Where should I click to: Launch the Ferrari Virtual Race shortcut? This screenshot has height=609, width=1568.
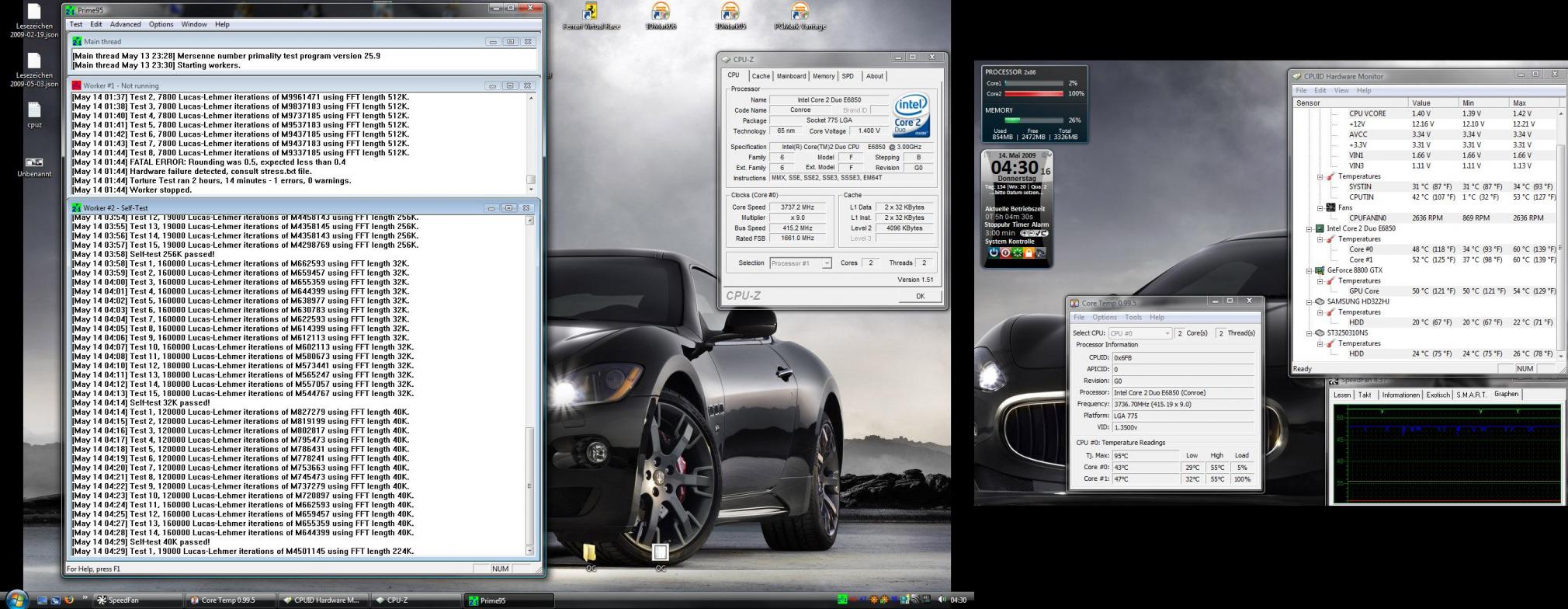click(x=591, y=14)
